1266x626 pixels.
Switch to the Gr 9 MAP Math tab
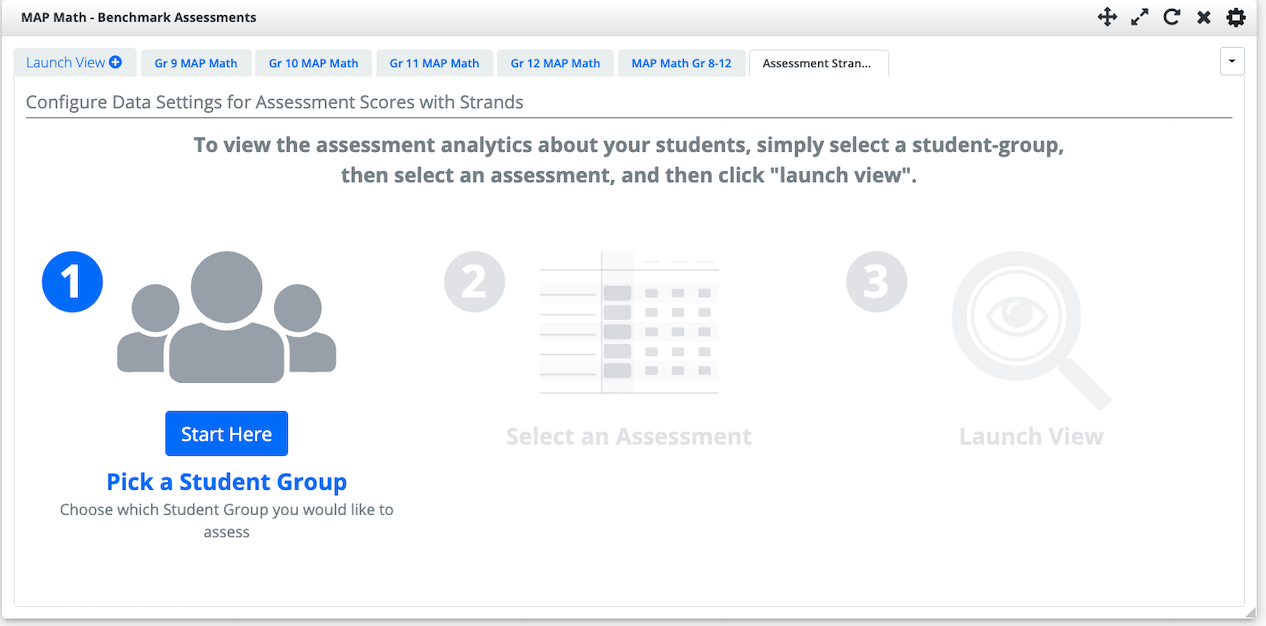click(x=196, y=62)
